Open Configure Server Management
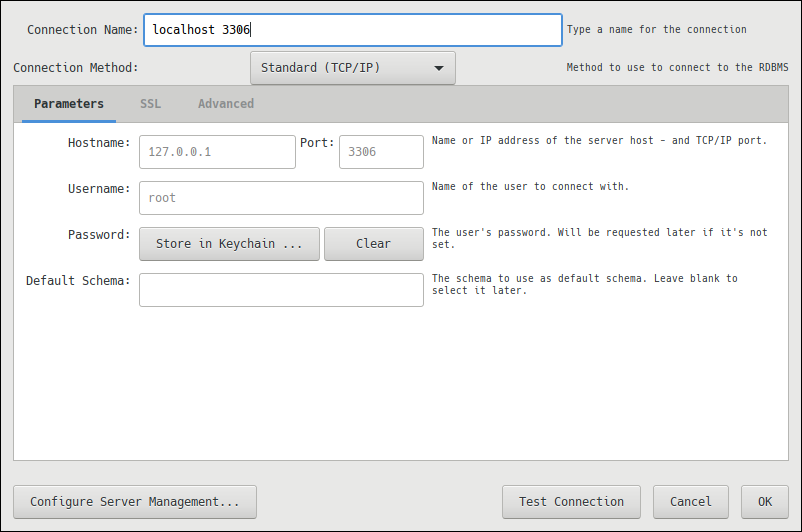Image resolution: width=802 pixels, height=532 pixels. coord(135,502)
